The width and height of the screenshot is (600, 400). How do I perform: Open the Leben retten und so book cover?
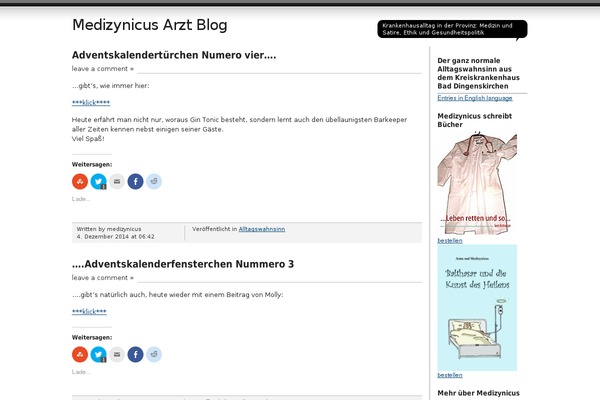[477, 183]
